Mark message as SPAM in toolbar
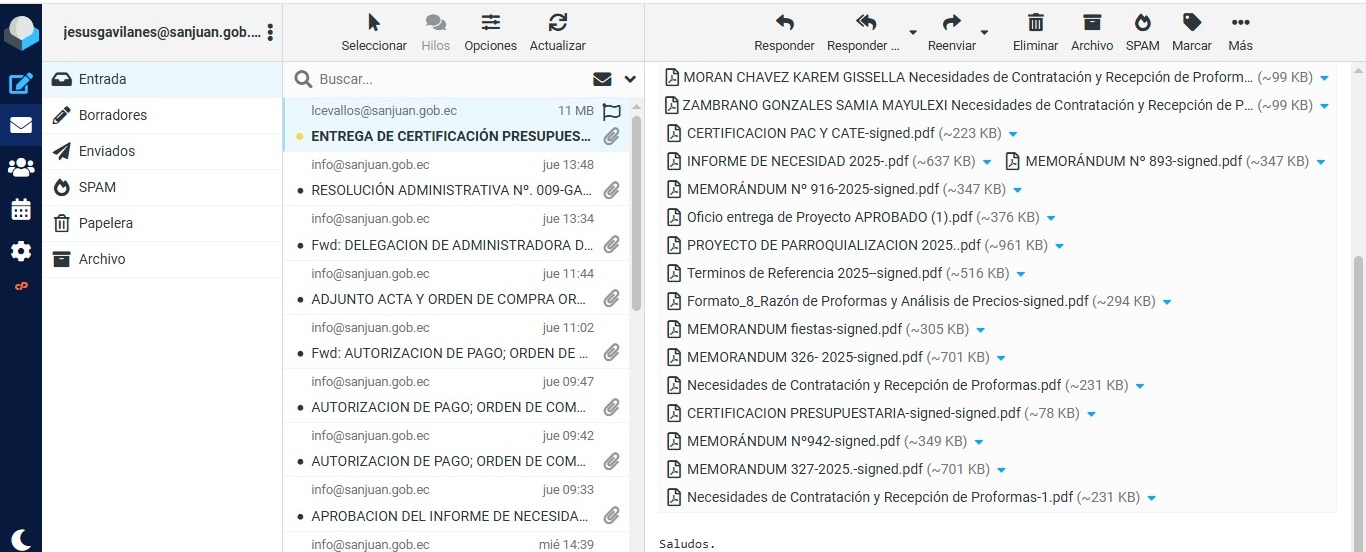The image size is (1366, 552). [1142, 23]
